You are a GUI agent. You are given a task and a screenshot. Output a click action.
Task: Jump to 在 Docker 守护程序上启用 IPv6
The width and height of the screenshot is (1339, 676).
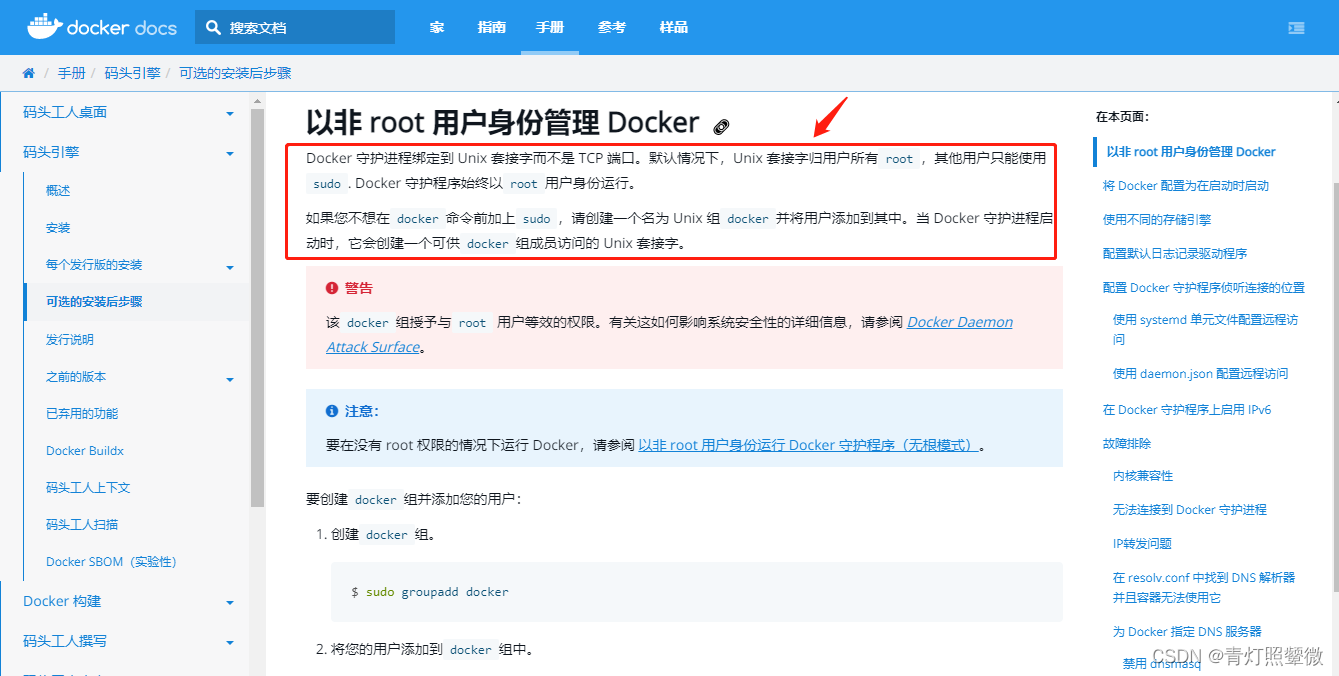pos(1187,410)
